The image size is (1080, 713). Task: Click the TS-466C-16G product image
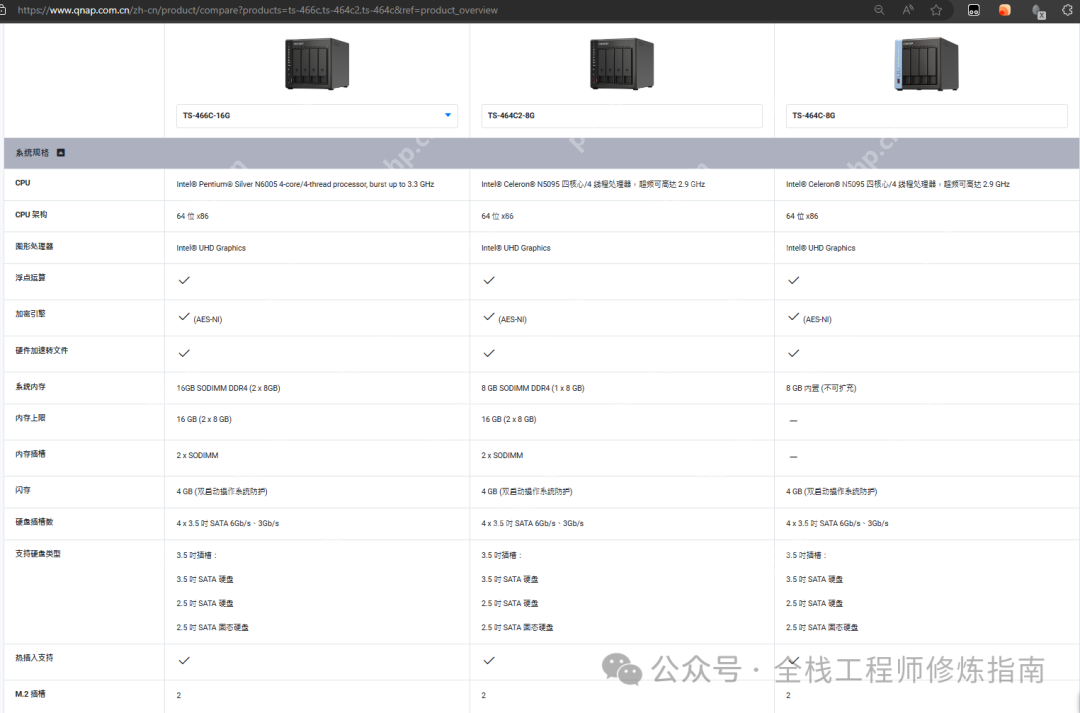click(316, 64)
